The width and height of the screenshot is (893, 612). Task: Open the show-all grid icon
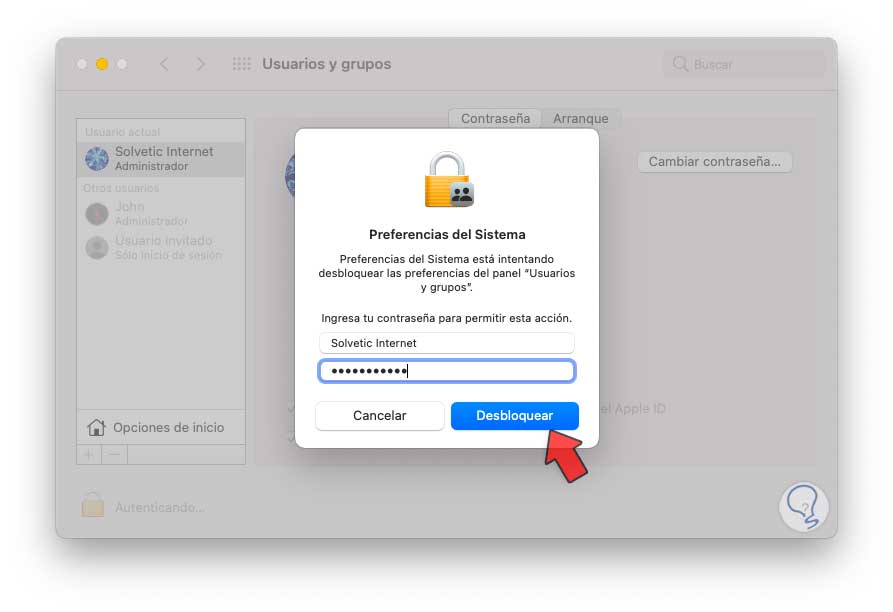click(x=241, y=64)
